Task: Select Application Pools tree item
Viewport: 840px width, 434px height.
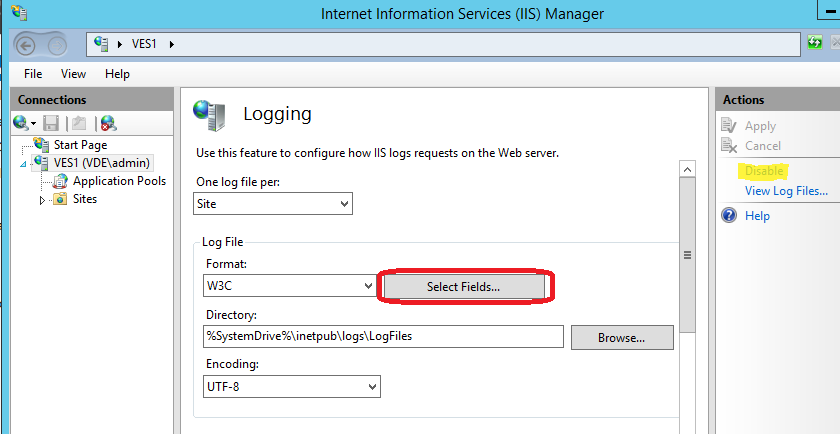Action: (119, 181)
